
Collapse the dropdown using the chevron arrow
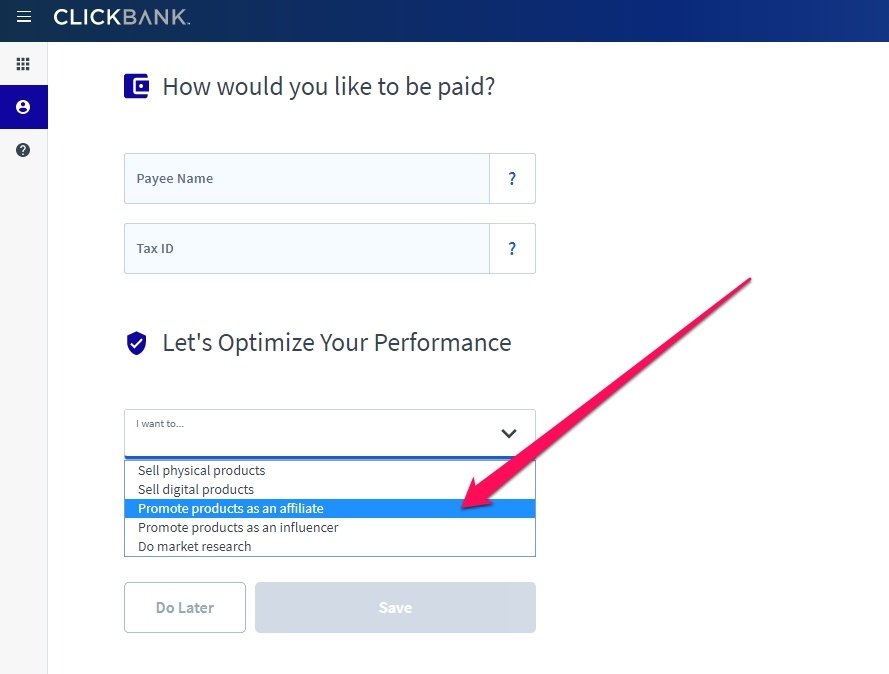point(509,433)
